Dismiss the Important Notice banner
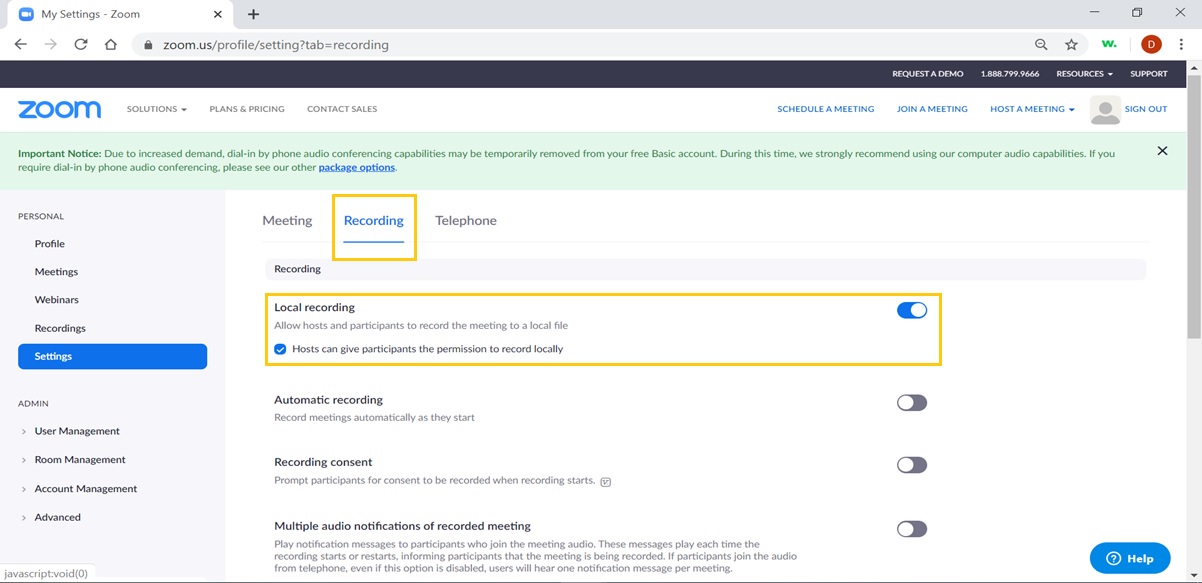 1162,151
